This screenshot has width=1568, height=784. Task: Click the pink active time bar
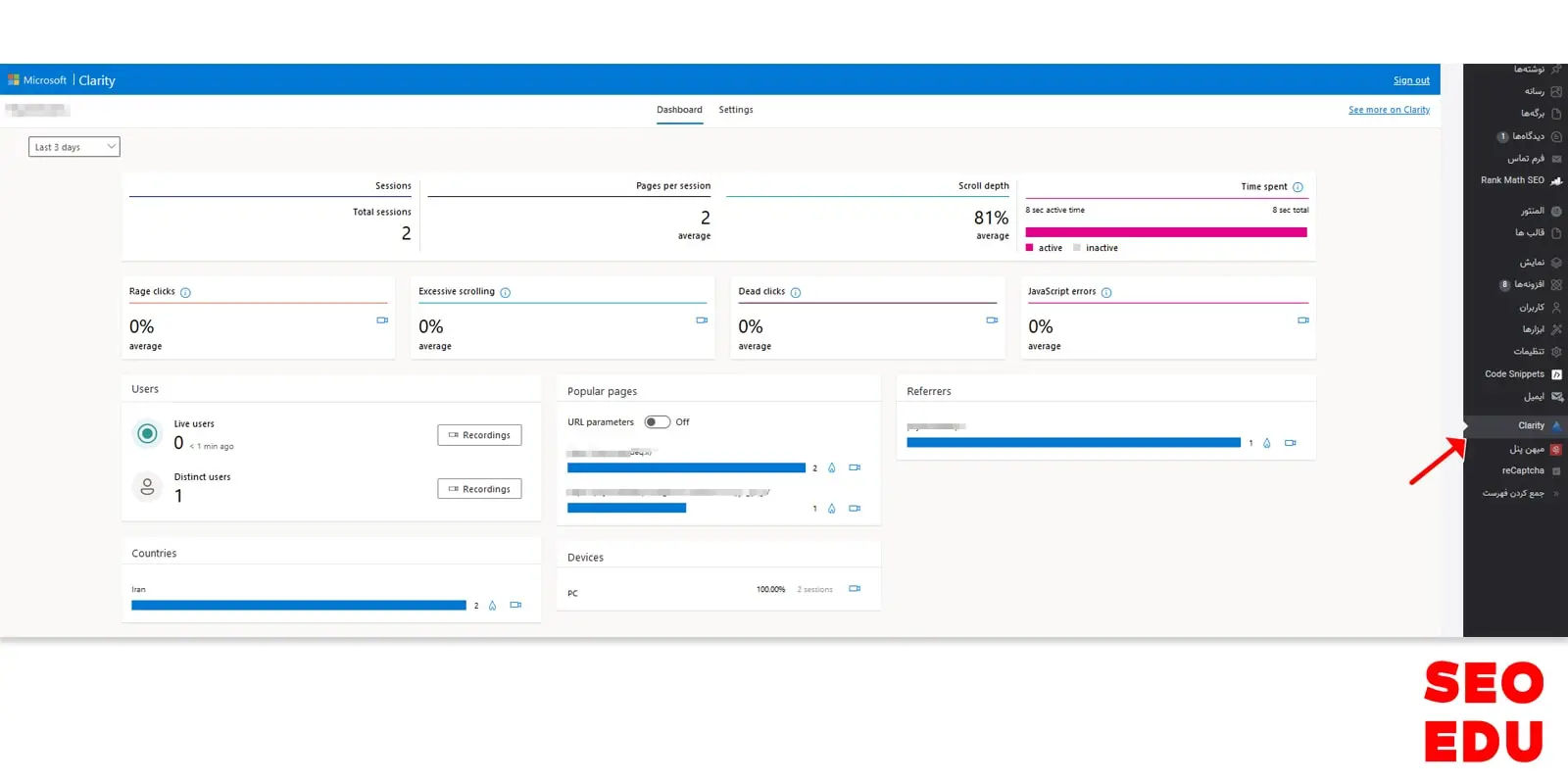tap(1165, 232)
